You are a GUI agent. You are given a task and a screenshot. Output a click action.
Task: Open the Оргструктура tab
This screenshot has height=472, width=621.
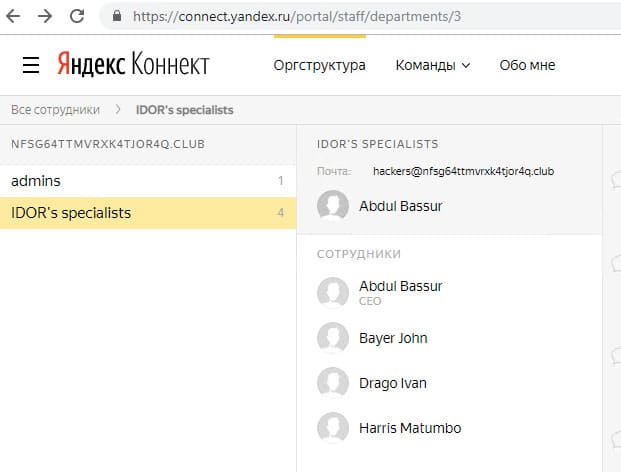click(x=320, y=65)
